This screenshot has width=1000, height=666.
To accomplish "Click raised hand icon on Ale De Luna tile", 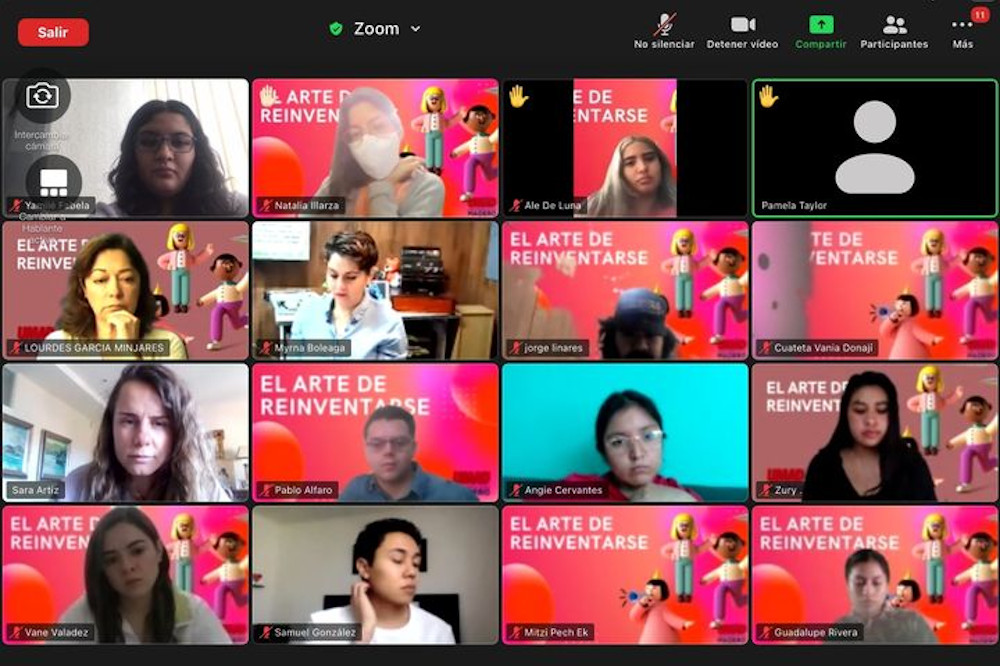I will pos(518,96).
